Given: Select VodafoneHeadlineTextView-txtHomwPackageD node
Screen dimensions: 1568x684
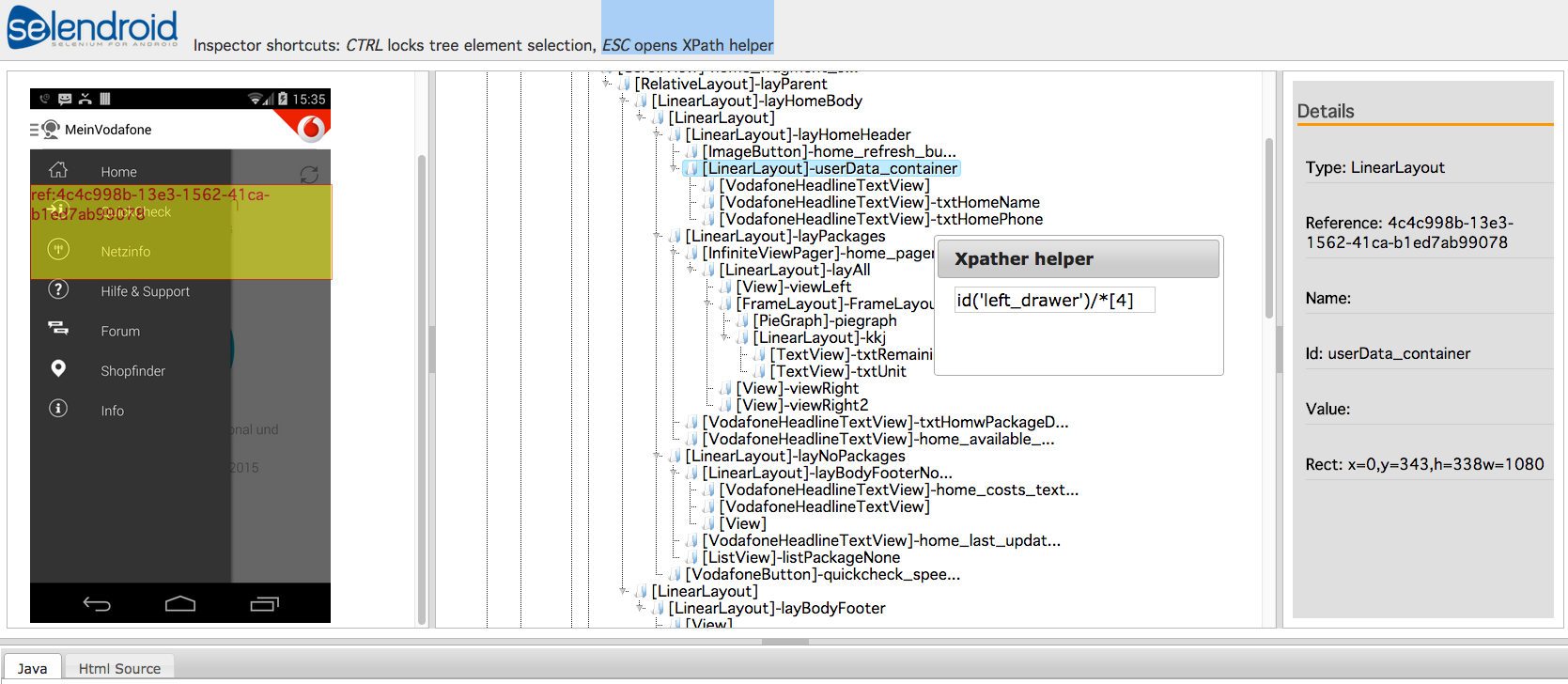Looking at the screenshot, I should (x=886, y=422).
